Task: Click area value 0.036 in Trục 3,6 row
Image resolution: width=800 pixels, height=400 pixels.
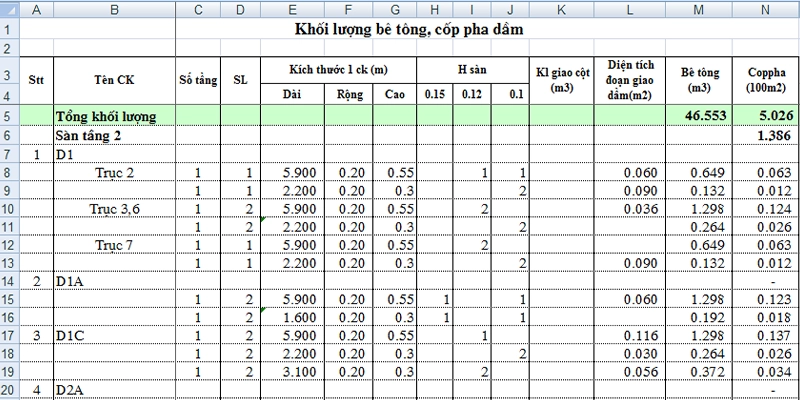Action: [x=630, y=209]
